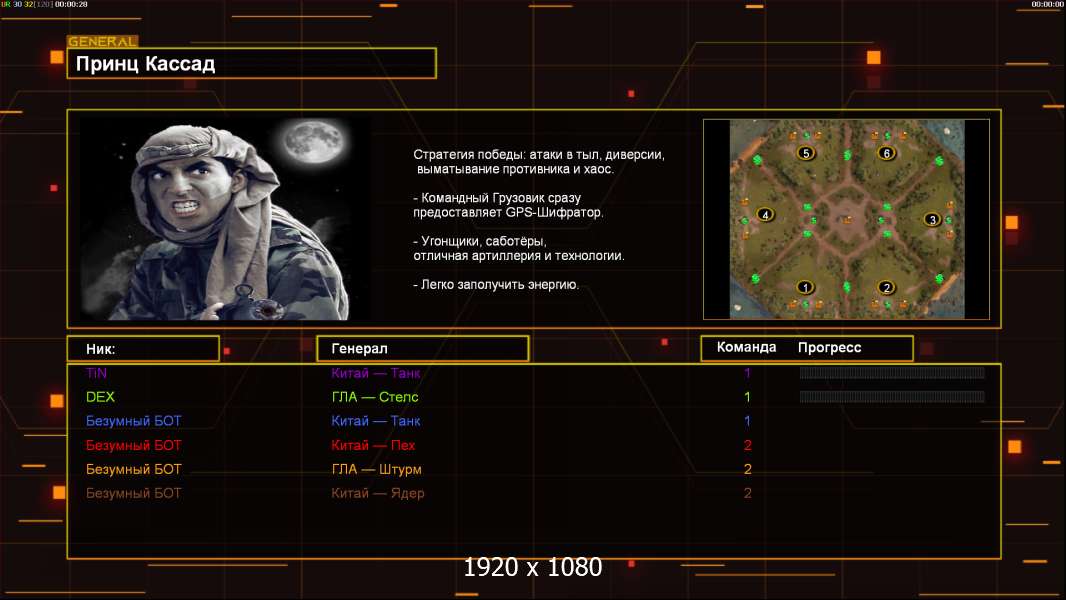Click Китай — Ядер general entry
This screenshot has width=1066, height=600.
tap(378, 493)
